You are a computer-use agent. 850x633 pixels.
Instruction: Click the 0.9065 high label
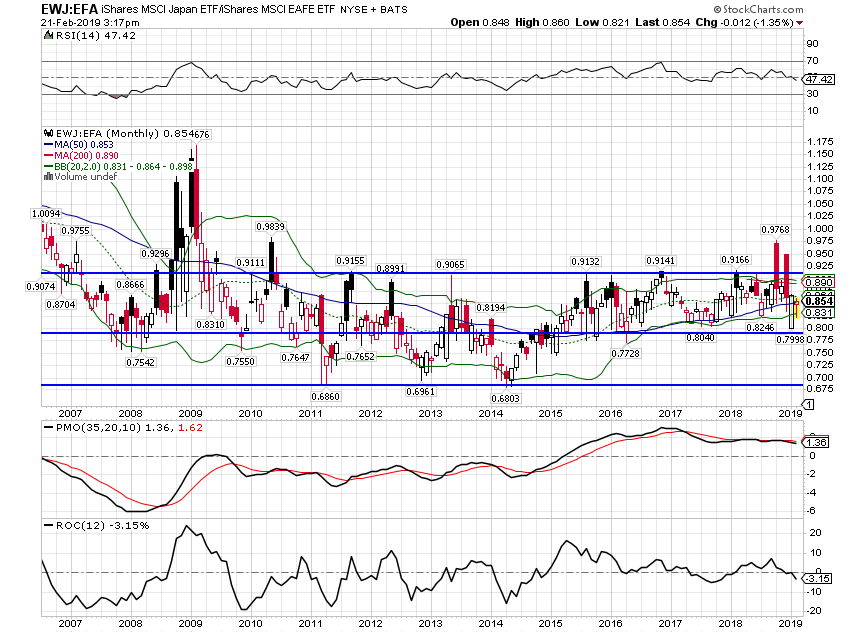coord(450,264)
